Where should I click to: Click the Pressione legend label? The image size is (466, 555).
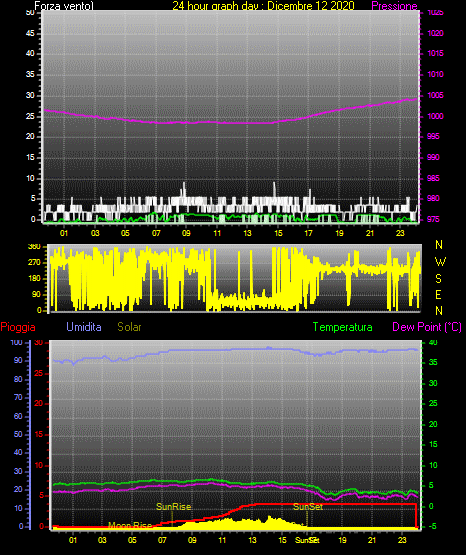[x=394, y=6]
